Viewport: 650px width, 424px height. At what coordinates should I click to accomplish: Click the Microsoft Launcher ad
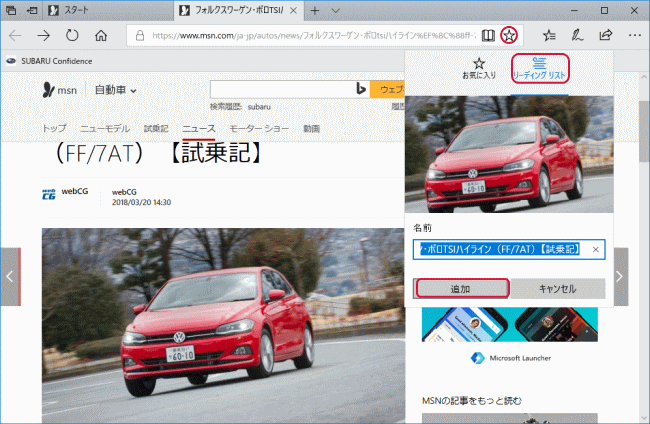tap(510, 336)
